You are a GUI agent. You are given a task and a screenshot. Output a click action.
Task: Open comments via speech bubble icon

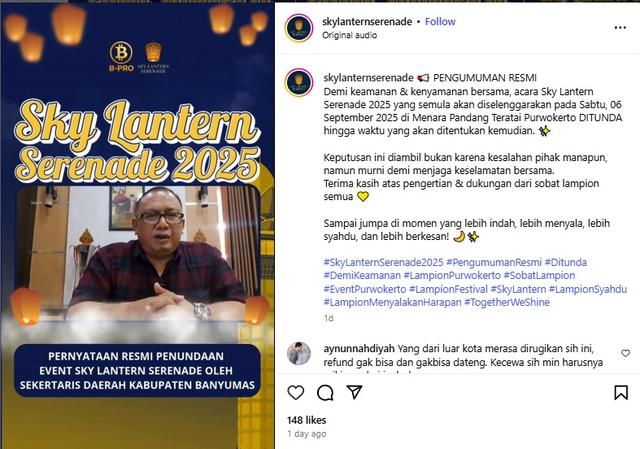(325, 393)
